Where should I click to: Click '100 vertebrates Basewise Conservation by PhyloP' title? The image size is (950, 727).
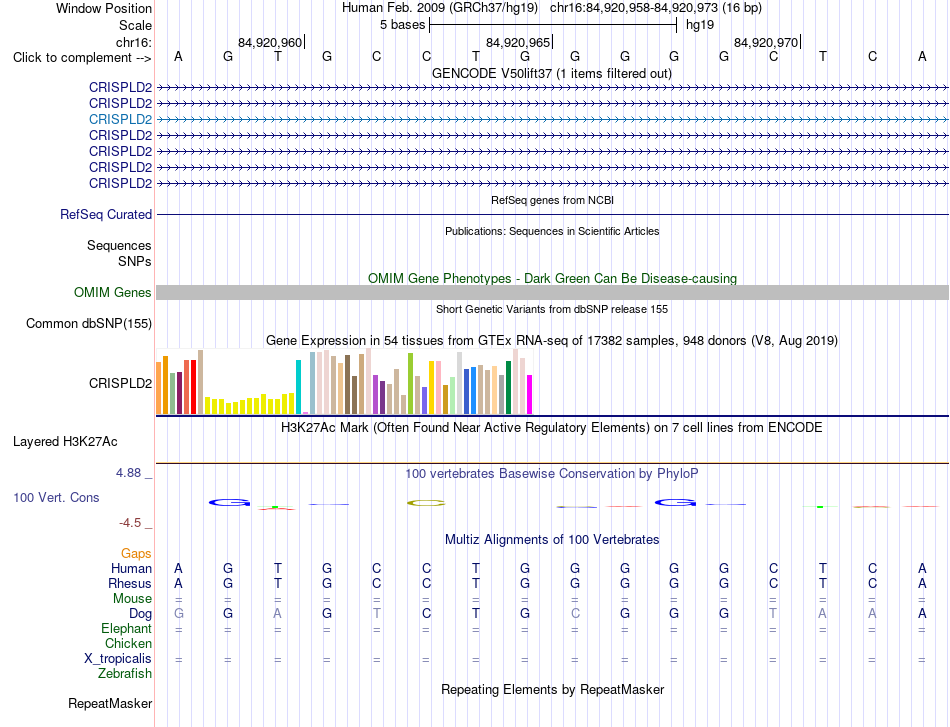click(552, 474)
